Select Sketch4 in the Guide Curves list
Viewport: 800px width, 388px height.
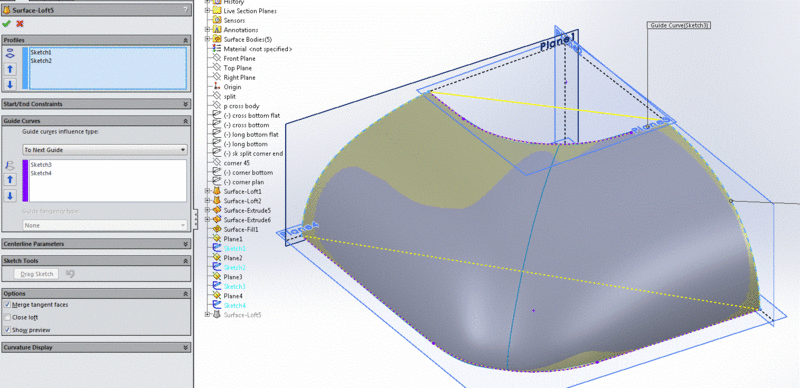(x=41, y=174)
